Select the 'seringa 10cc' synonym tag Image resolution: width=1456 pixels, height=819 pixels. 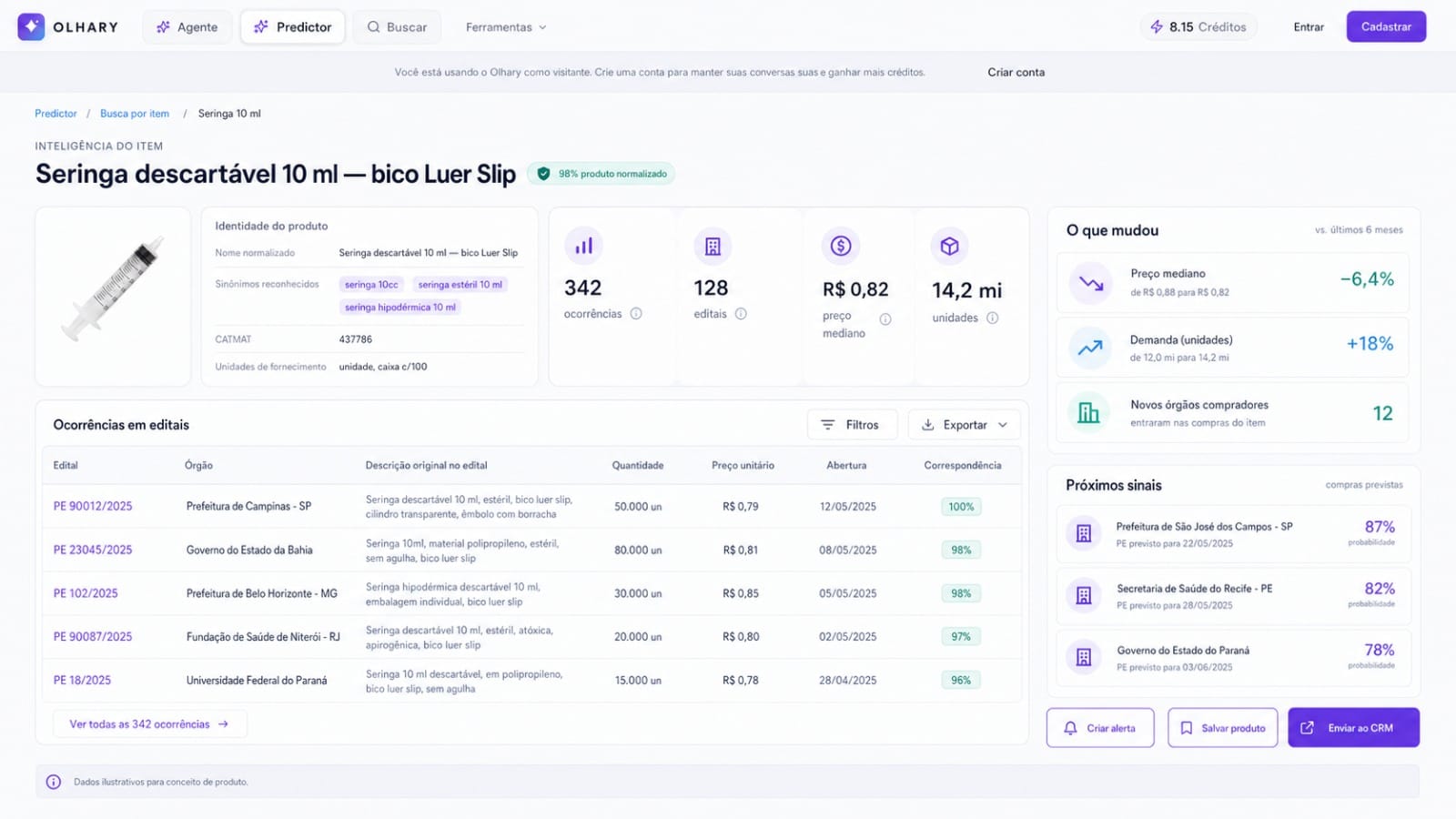(x=371, y=285)
